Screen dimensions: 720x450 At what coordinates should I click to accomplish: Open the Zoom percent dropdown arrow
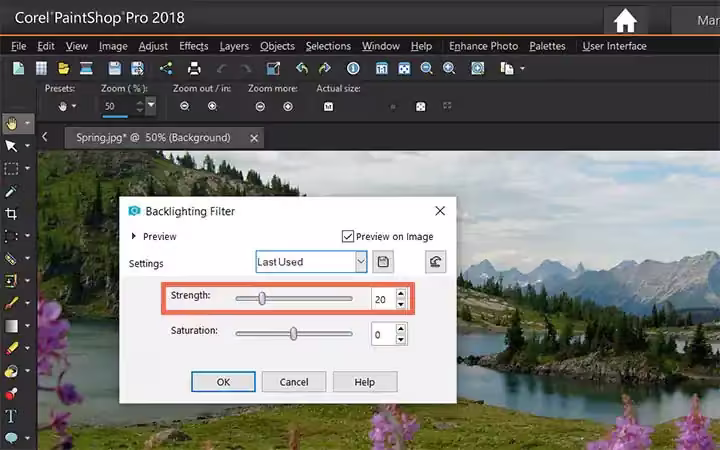(x=151, y=106)
